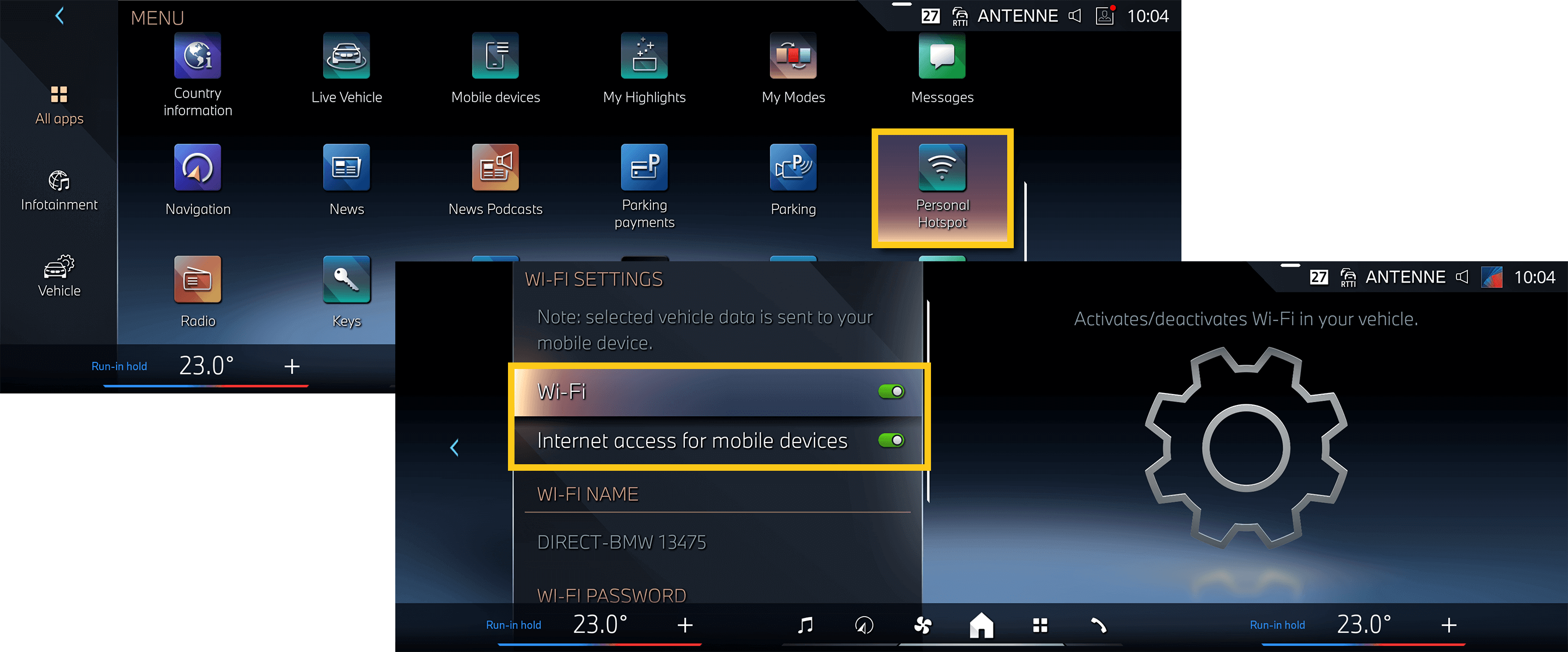This screenshot has width=1568, height=652.
Task: Tap RTTI traffic icon in Menu status bar
Action: [x=960, y=16]
